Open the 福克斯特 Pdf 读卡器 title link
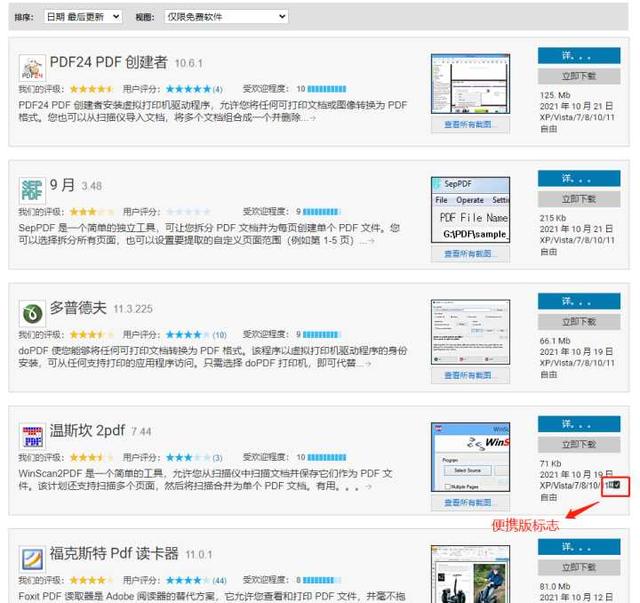The width and height of the screenshot is (640, 603). 114,554
